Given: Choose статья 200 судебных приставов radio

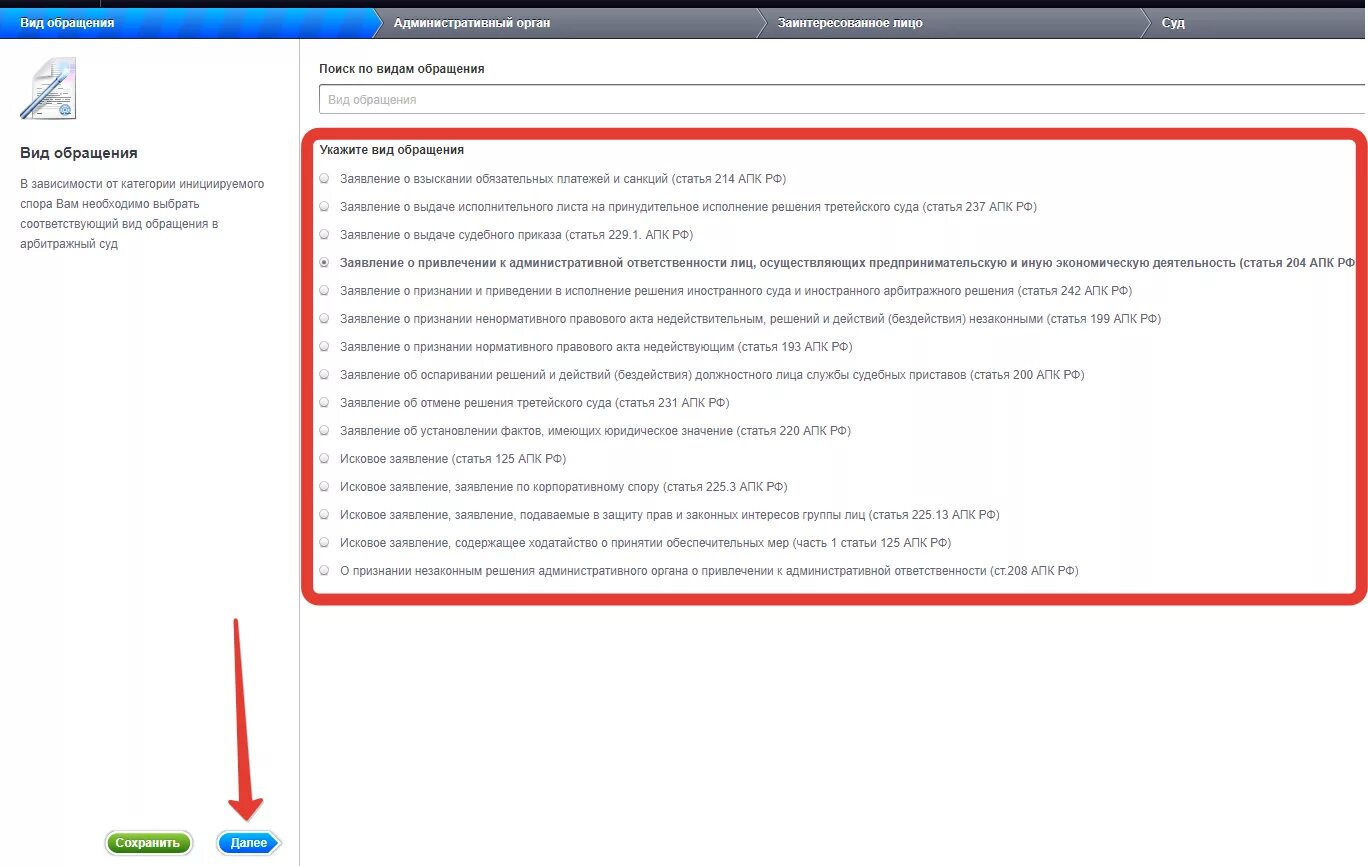Looking at the screenshot, I should tap(324, 375).
